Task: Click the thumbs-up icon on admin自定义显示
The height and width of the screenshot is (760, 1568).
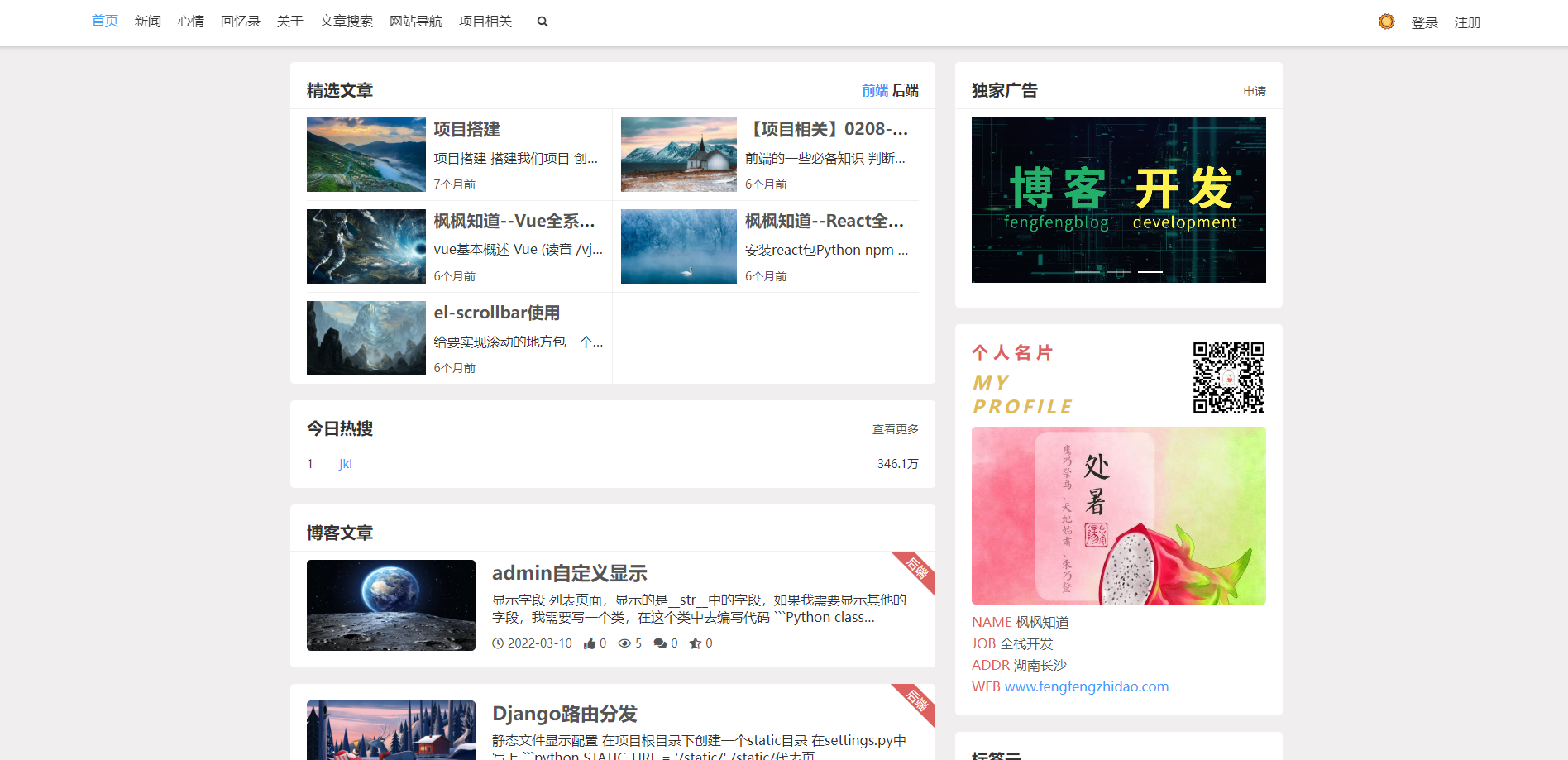Action: (x=590, y=643)
